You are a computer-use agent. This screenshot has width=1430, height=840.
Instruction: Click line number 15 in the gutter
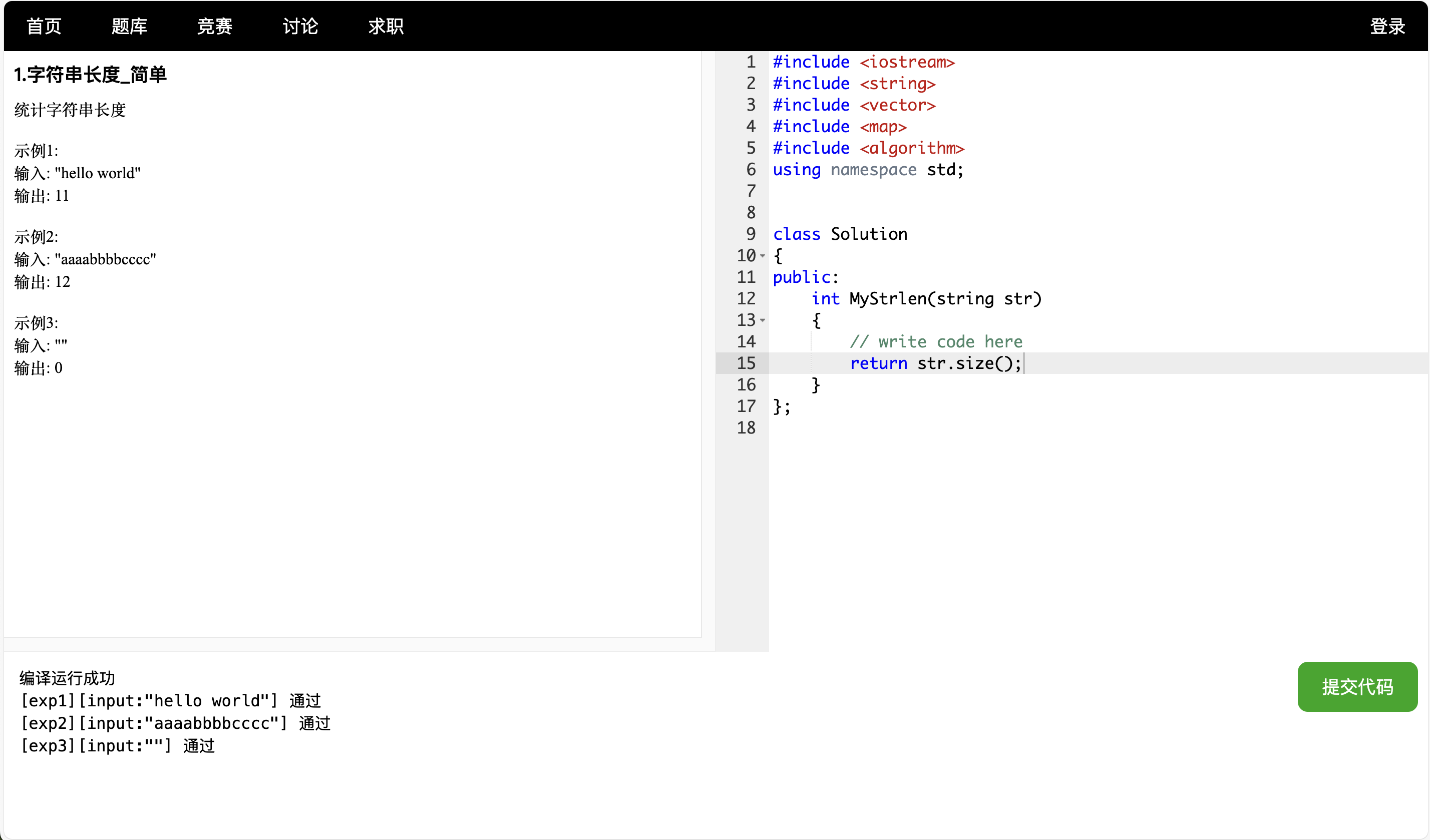tap(746, 363)
